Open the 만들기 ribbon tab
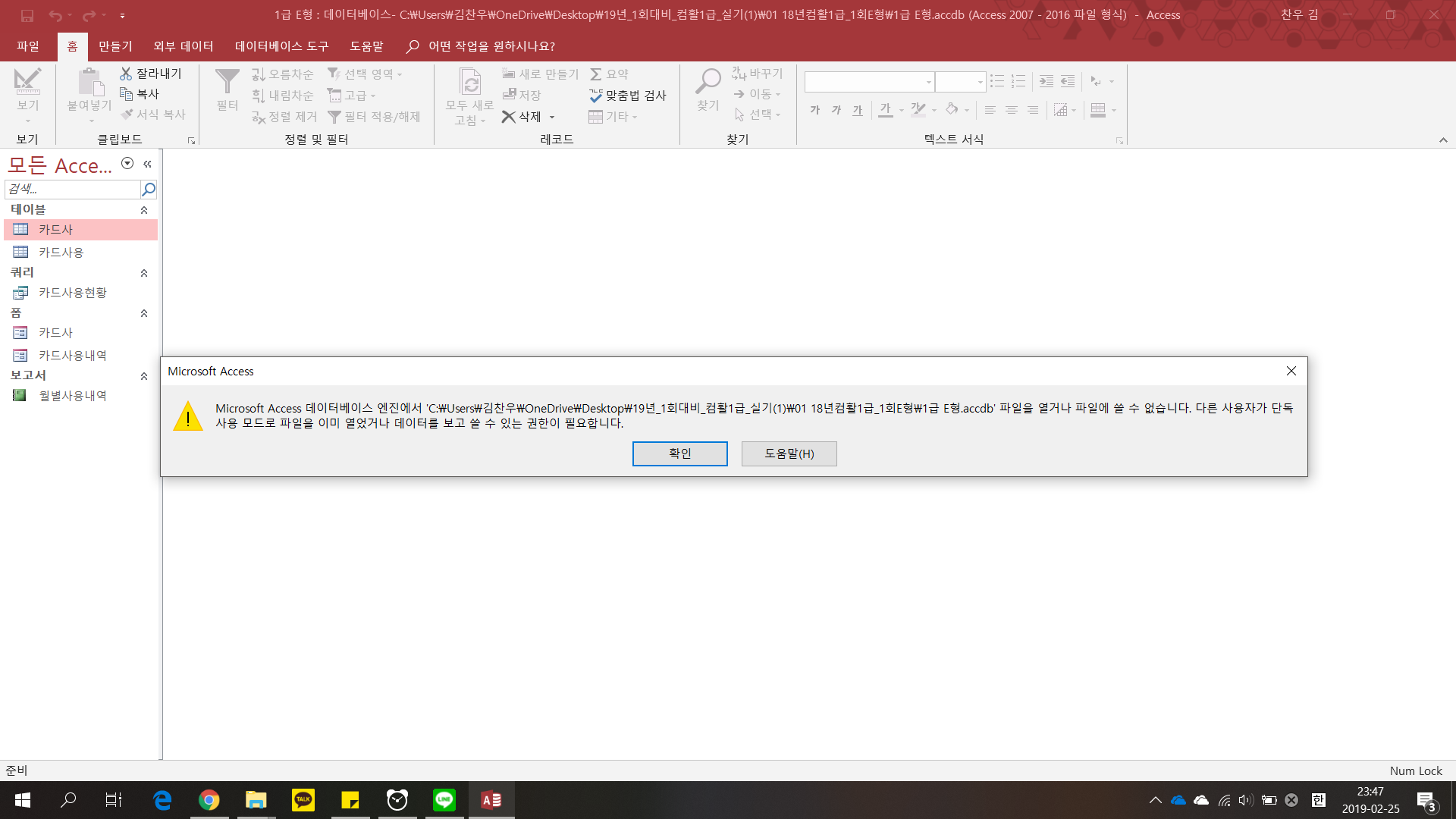The image size is (1456, 819). pos(115,46)
